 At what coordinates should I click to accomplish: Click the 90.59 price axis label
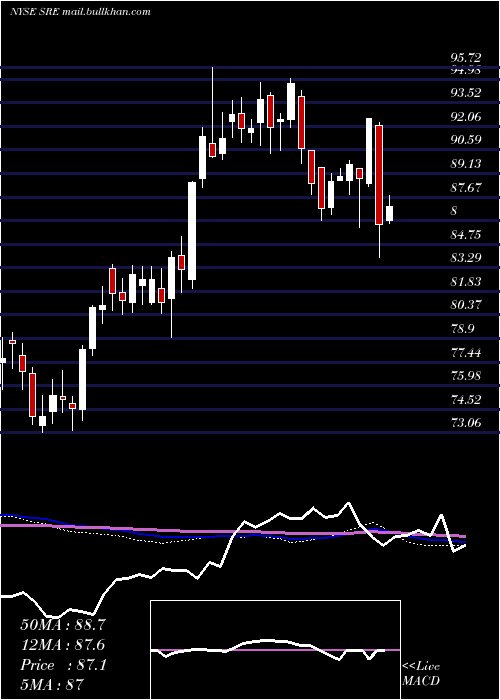[467, 140]
